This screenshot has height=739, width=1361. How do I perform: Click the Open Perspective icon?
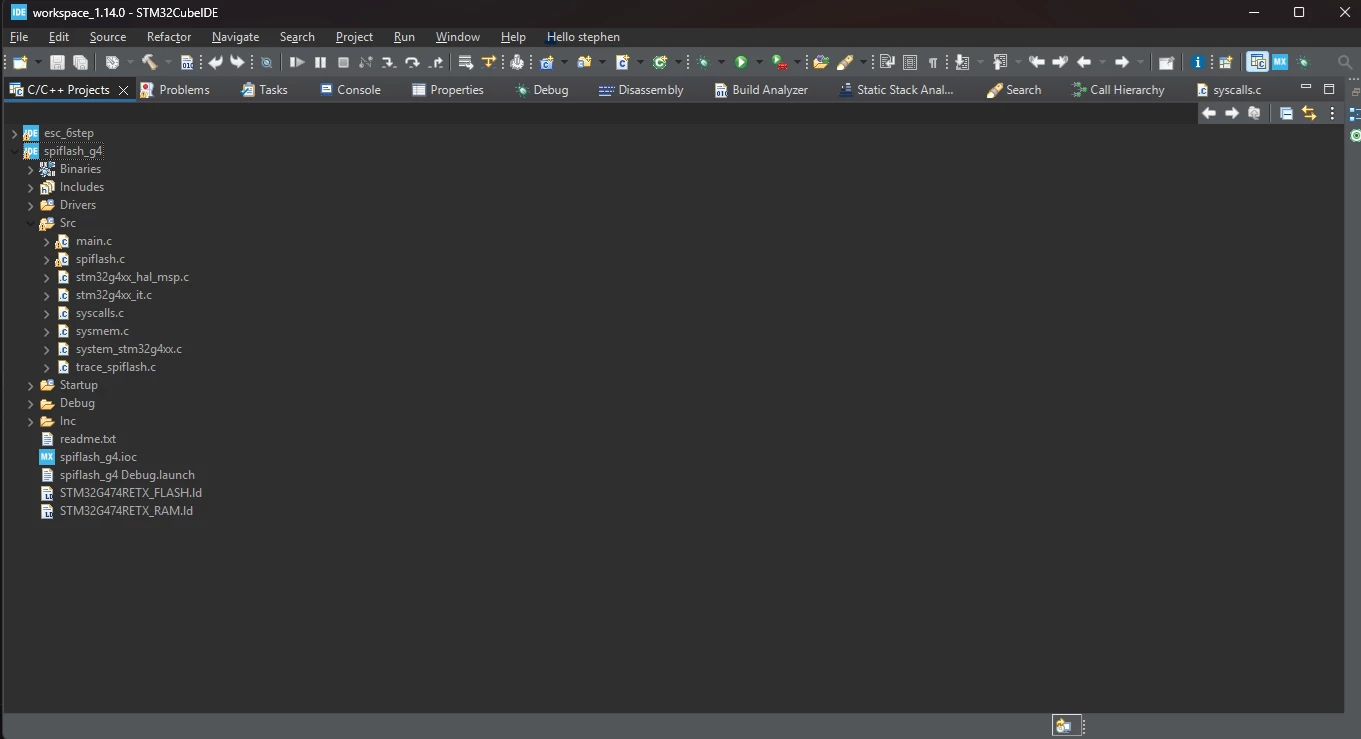point(1224,62)
